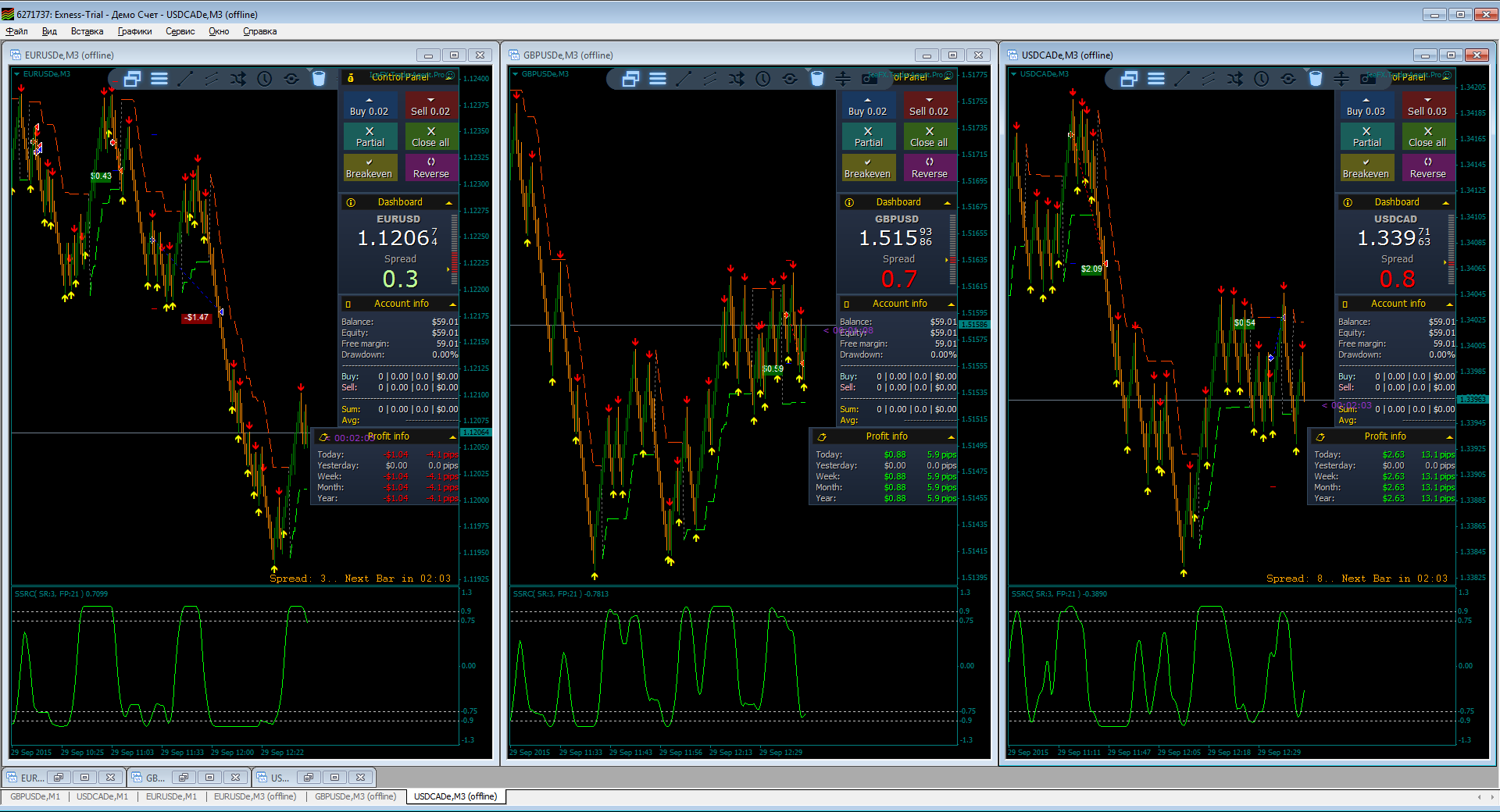Click vertical price meter bar beside GBPUSD dashboard
This screenshot has height=812, width=1500.
tap(953, 250)
